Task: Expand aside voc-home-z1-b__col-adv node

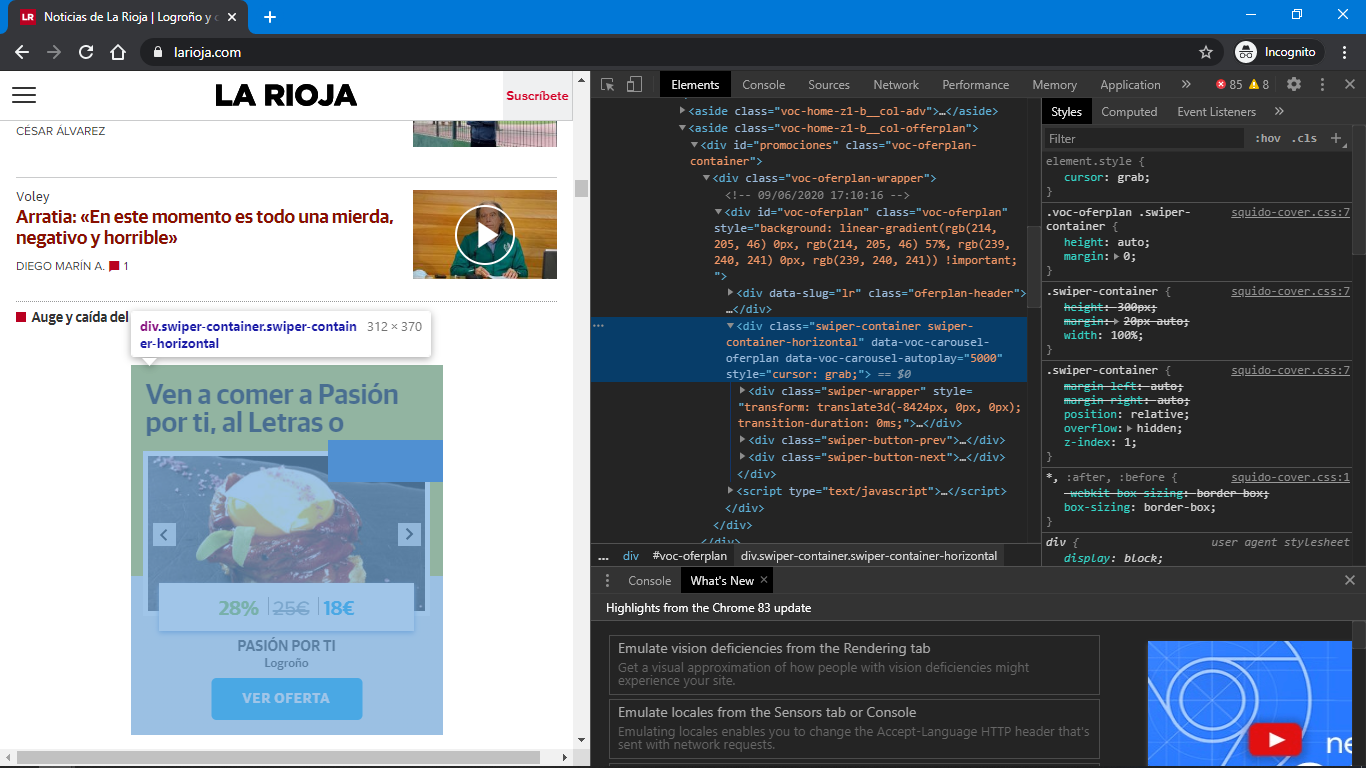Action: coord(683,111)
